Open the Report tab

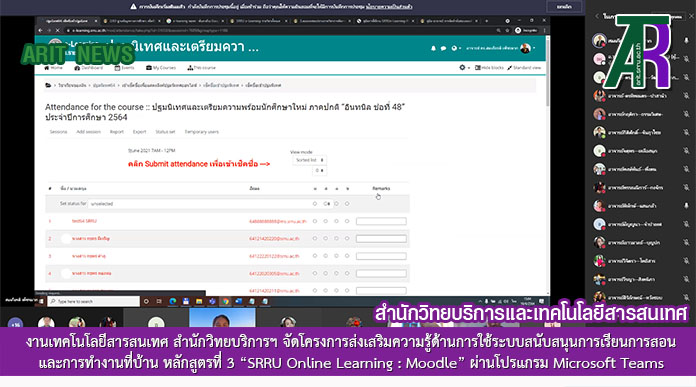pyautogui.click(x=117, y=132)
